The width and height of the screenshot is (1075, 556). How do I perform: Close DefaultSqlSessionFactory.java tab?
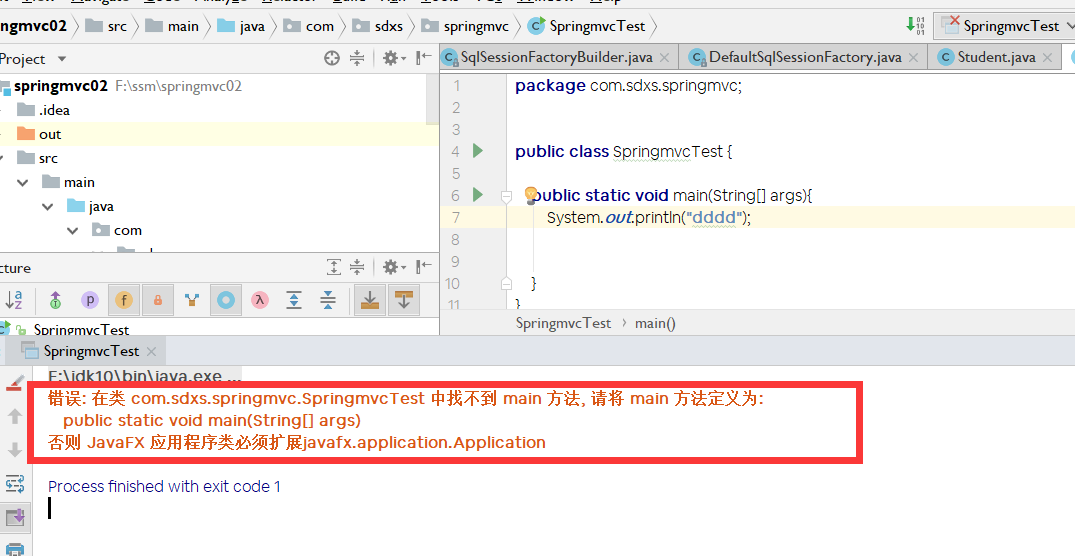click(x=913, y=58)
